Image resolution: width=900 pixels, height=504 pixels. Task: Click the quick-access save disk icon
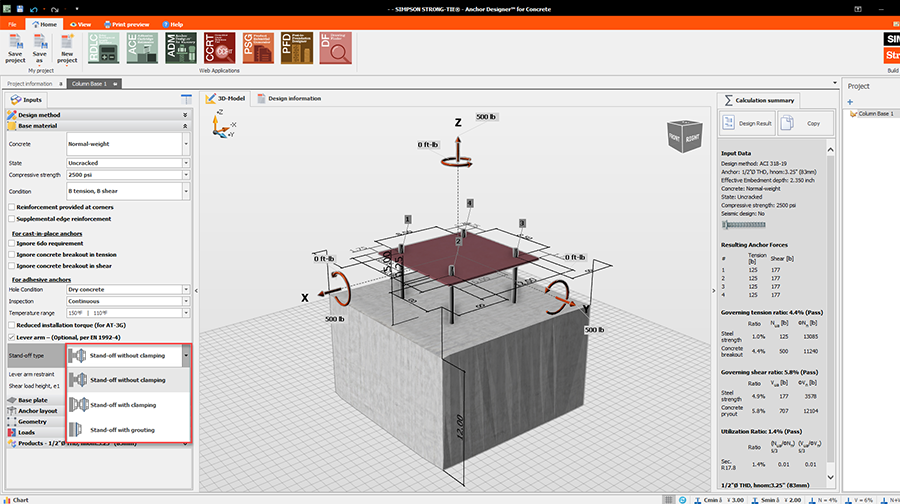tap(20, 9)
